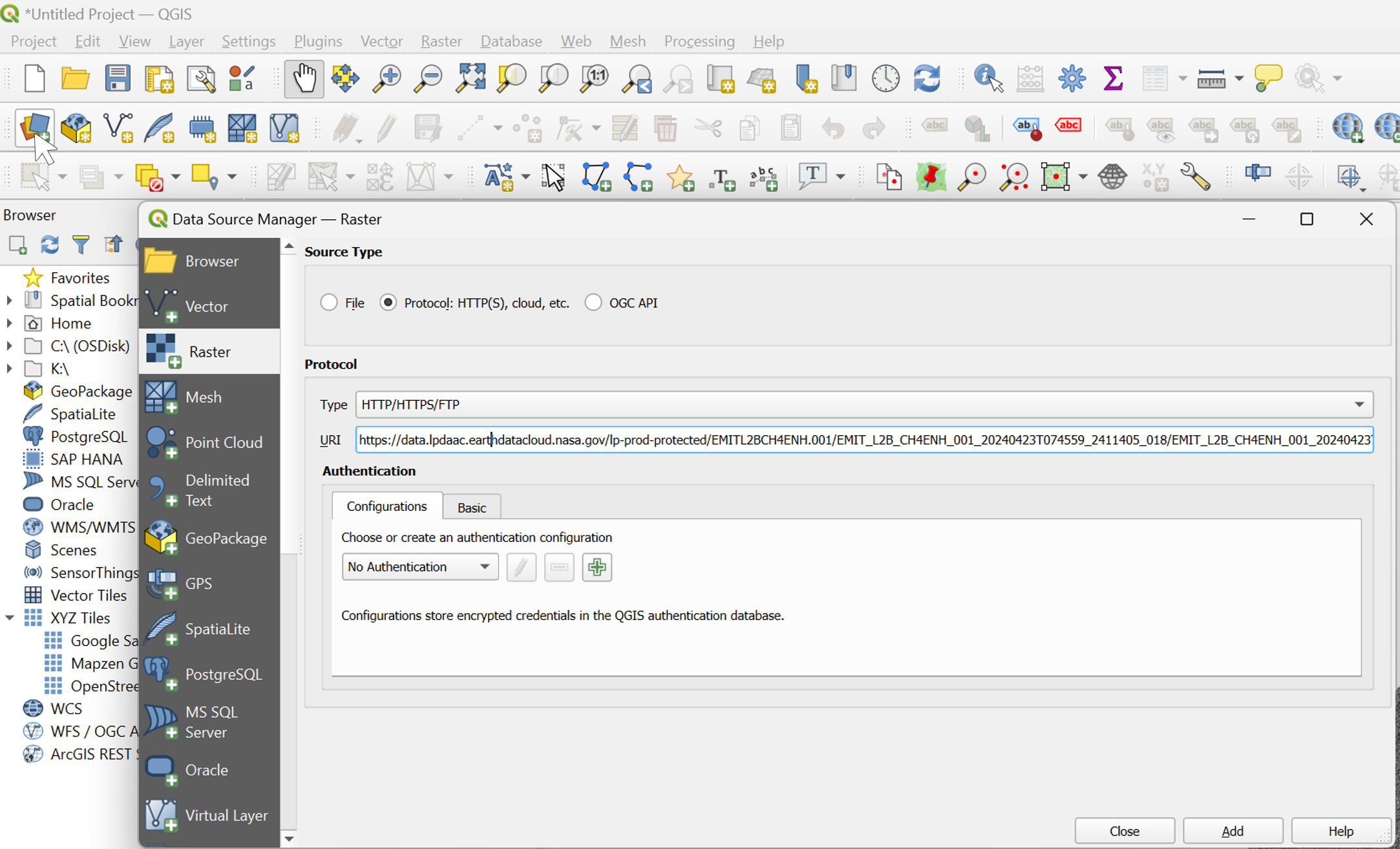This screenshot has width=1400, height=849.
Task: Click the Browser panel filter icon
Action: [x=81, y=244]
